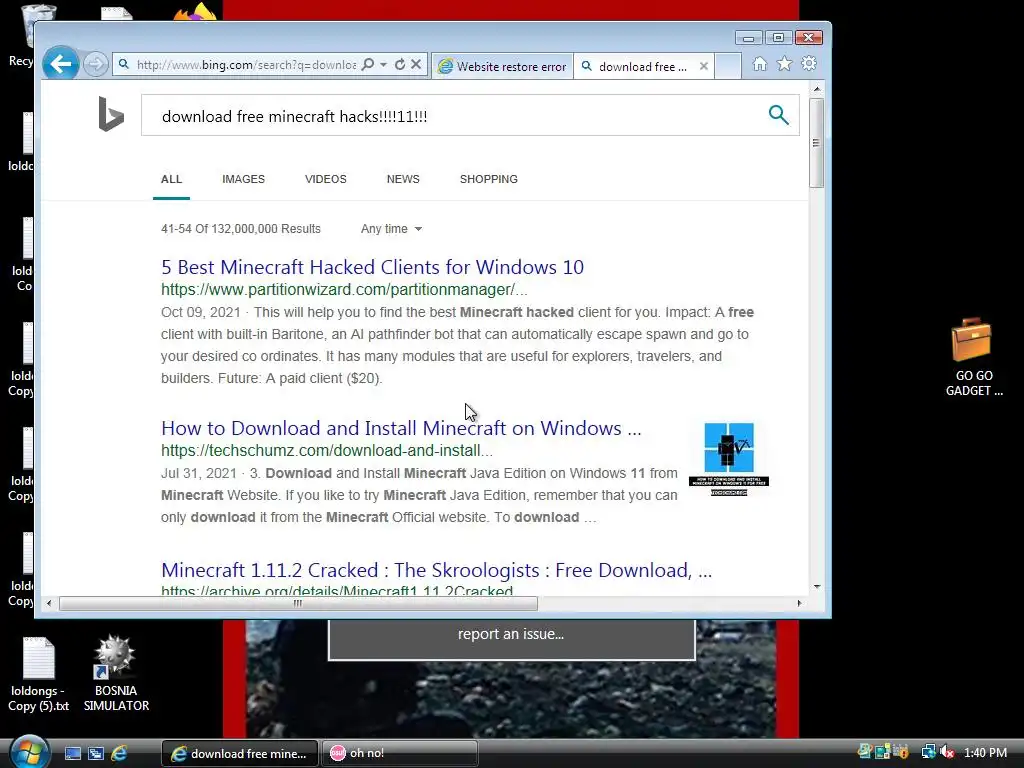The image size is (1024, 768).
Task: Click the report an issue button
Action: click(x=511, y=635)
